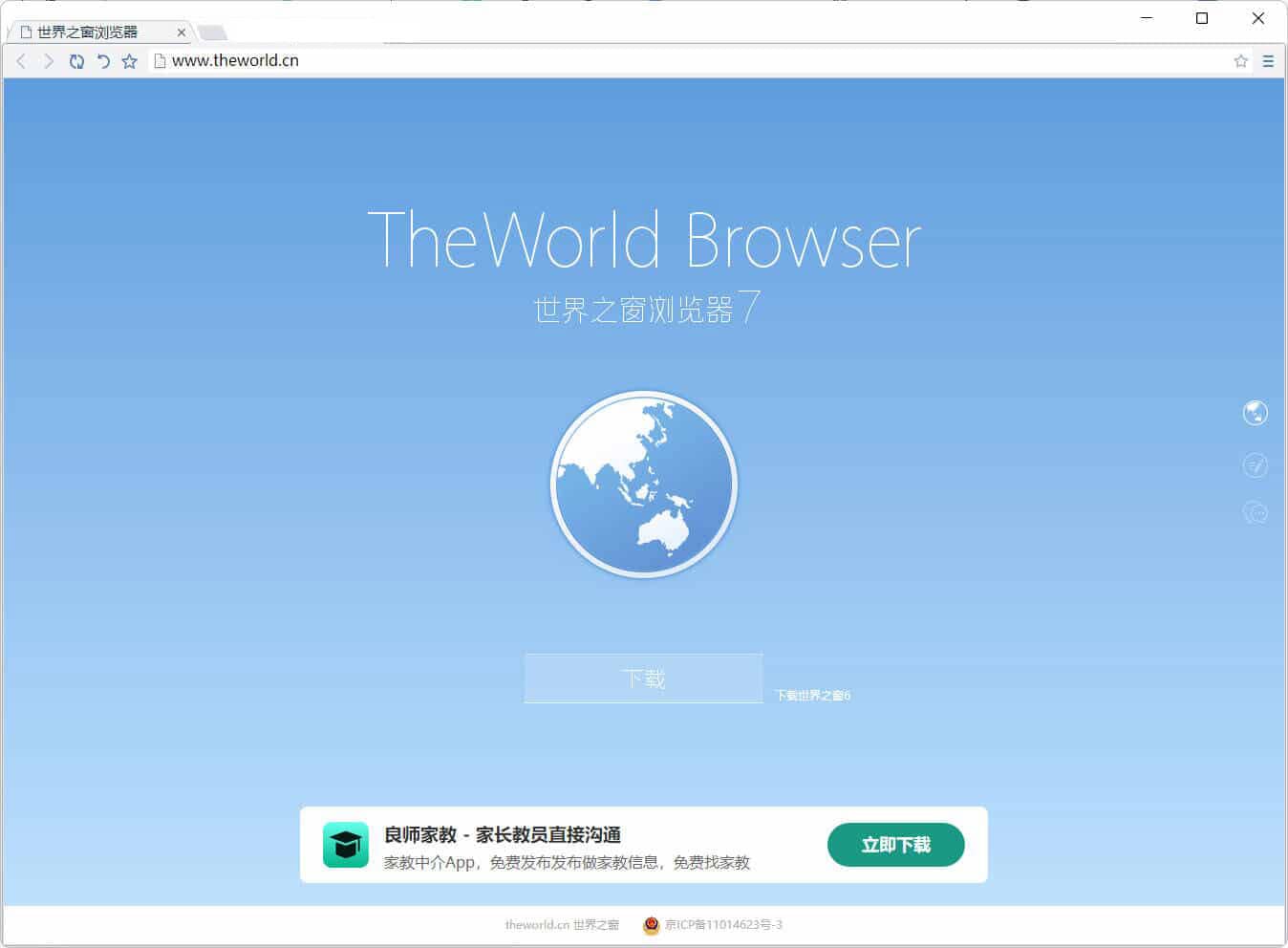Image resolution: width=1288 pixels, height=948 pixels.
Task: Click the green 立即下载 button
Action: pyautogui.click(x=895, y=845)
